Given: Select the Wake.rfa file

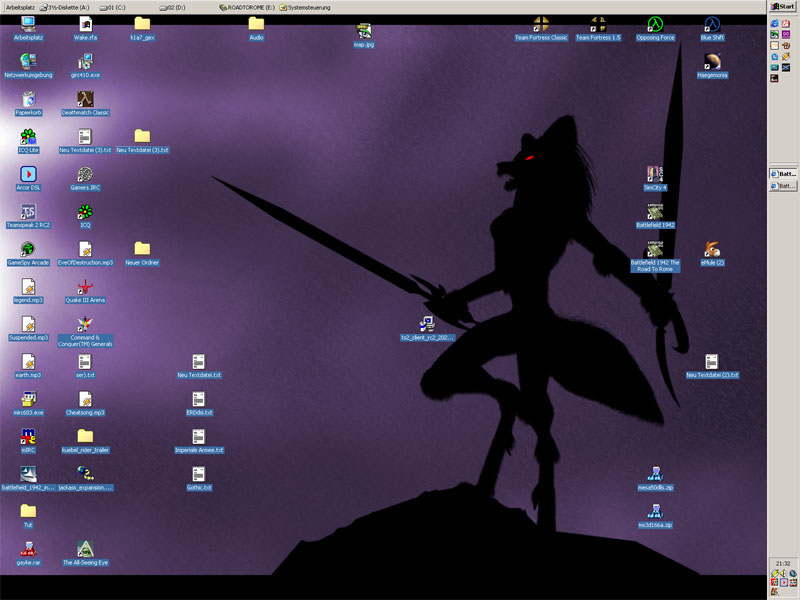Looking at the screenshot, I should click(85, 28).
